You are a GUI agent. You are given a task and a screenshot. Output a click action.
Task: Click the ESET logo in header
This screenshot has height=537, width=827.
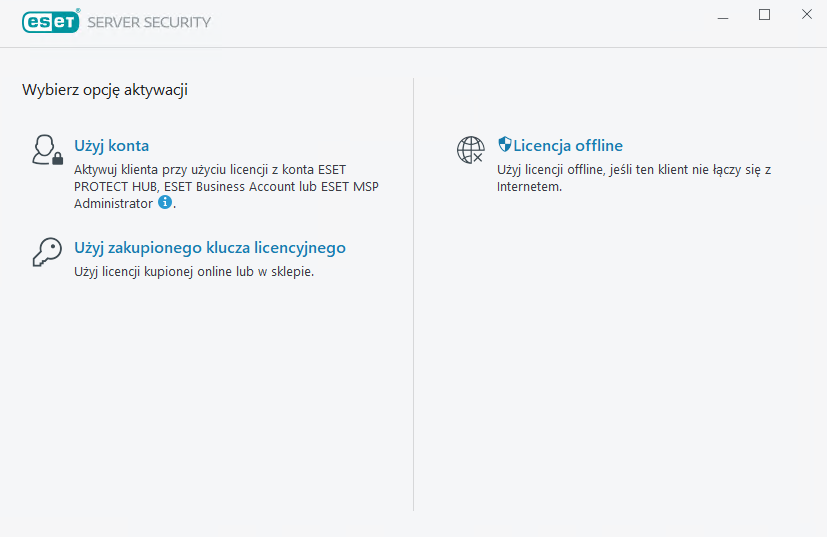pos(51,22)
